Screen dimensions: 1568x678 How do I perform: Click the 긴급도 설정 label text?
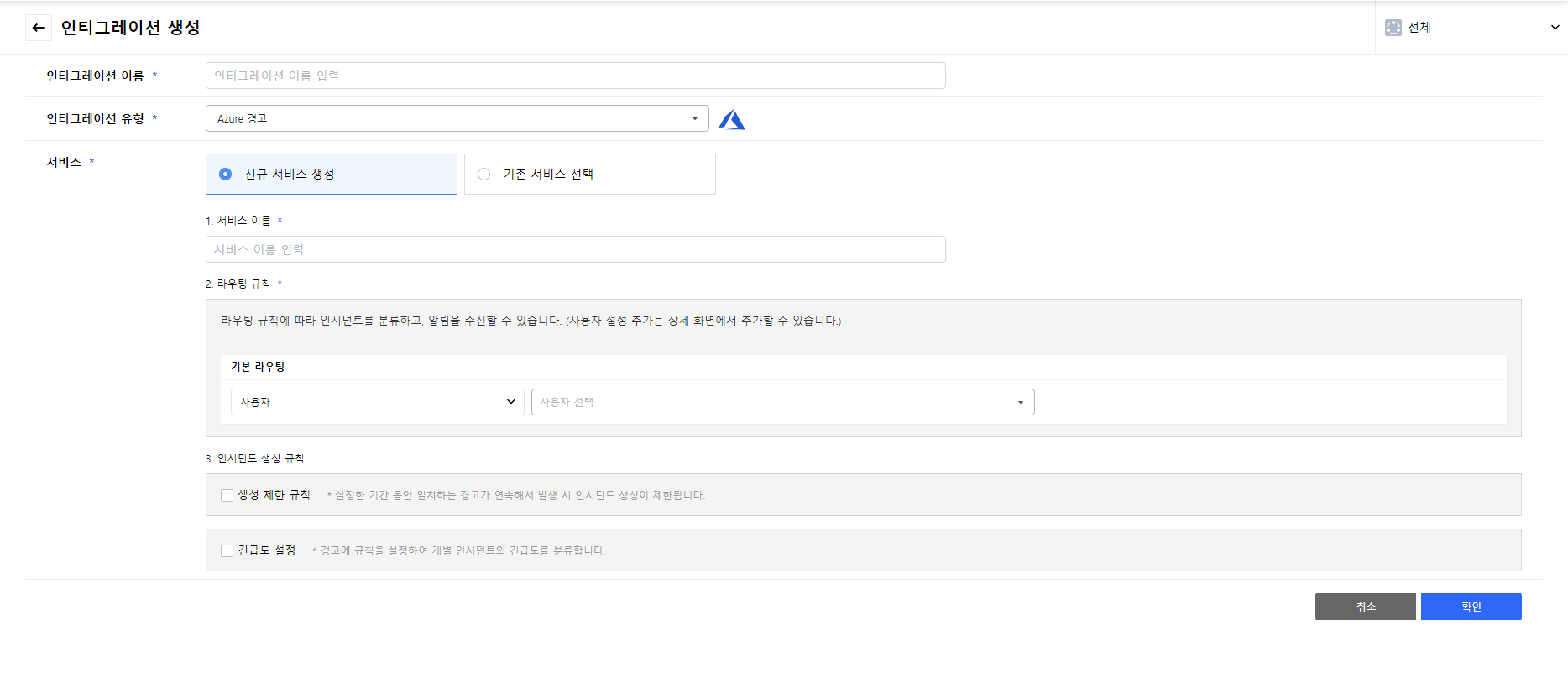click(267, 550)
